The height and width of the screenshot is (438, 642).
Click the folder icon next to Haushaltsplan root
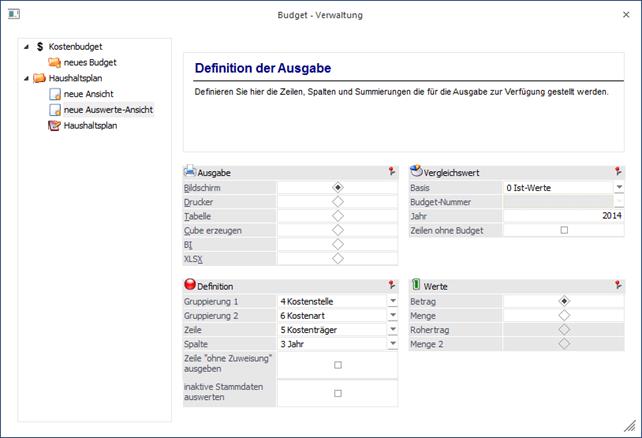point(40,77)
